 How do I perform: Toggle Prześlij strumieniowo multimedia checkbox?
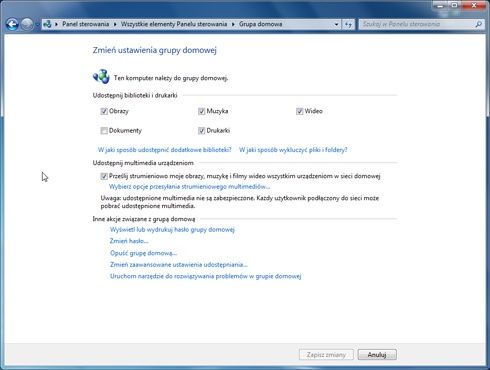[x=104, y=176]
